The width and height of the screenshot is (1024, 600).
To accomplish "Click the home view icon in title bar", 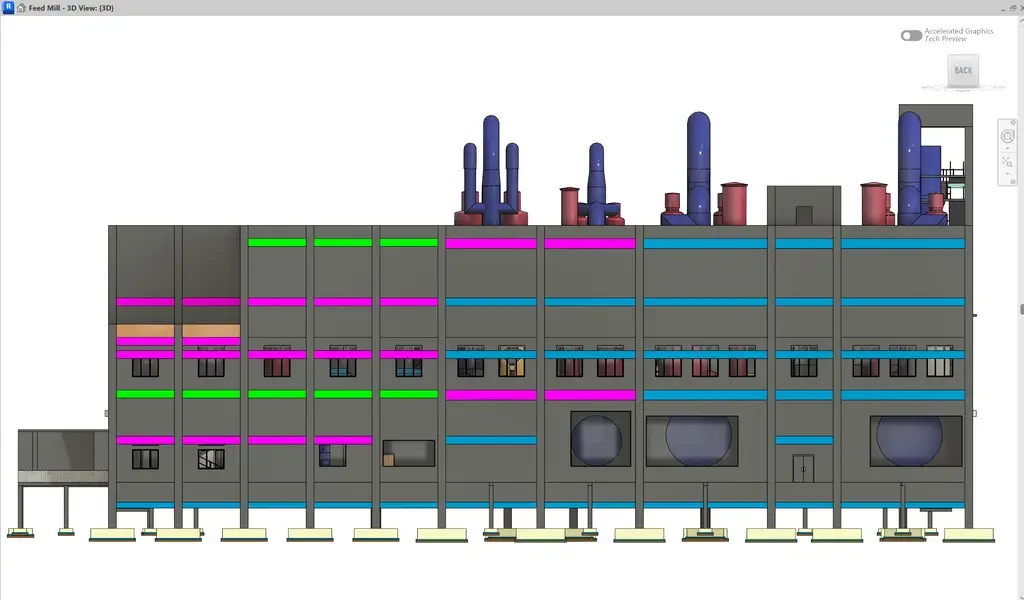I will point(21,8).
